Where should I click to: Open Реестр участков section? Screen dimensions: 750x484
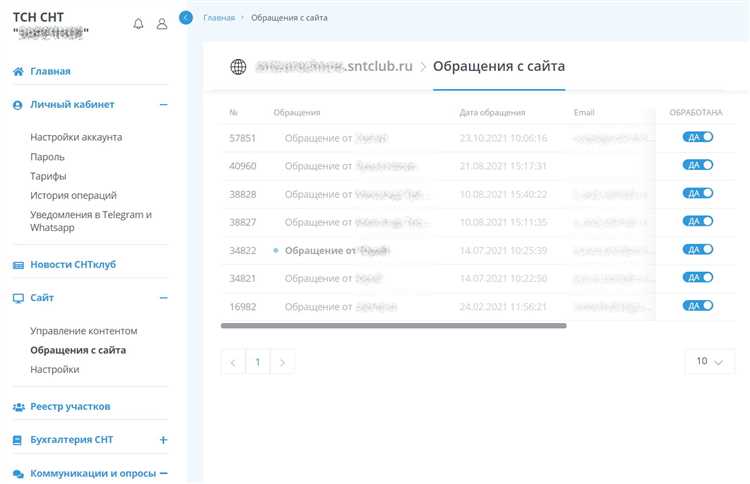click(x=70, y=407)
